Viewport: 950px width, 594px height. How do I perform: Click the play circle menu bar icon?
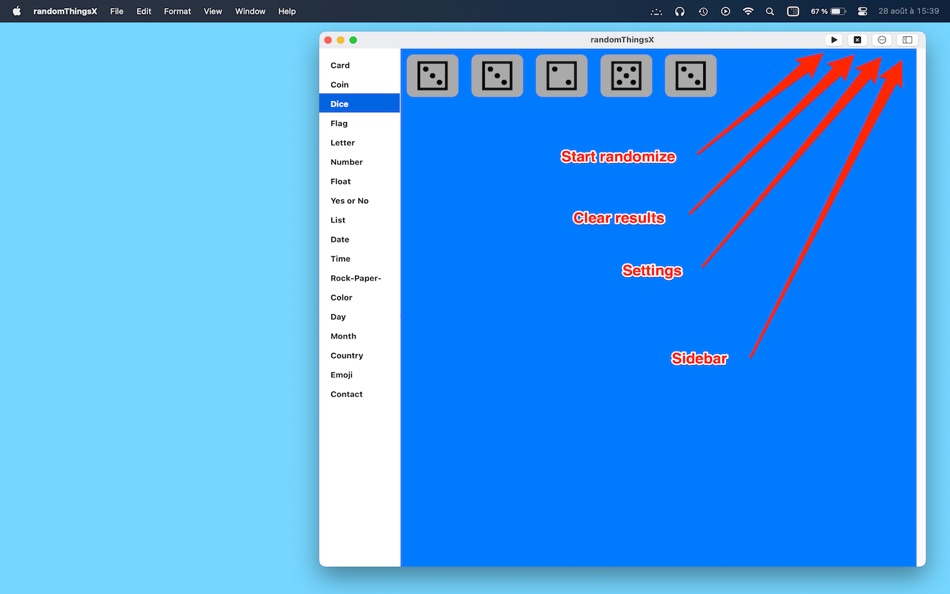click(x=725, y=11)
